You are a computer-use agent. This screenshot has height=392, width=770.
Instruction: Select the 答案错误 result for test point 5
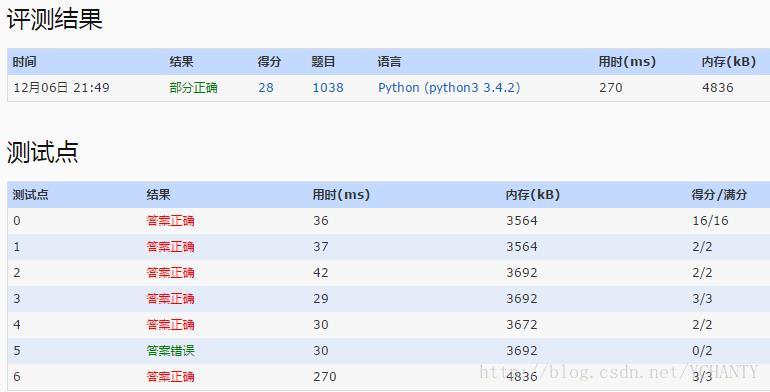(170, 351)
